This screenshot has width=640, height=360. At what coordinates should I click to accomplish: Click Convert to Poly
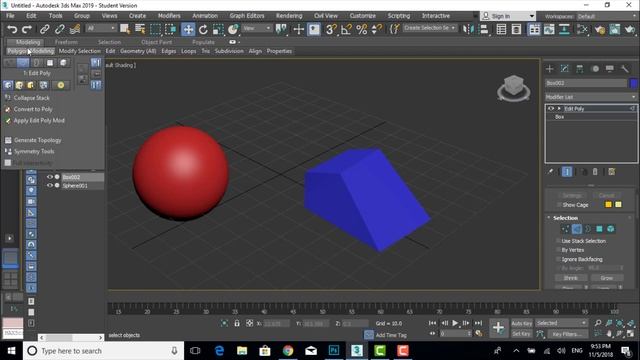pos(33,109)
